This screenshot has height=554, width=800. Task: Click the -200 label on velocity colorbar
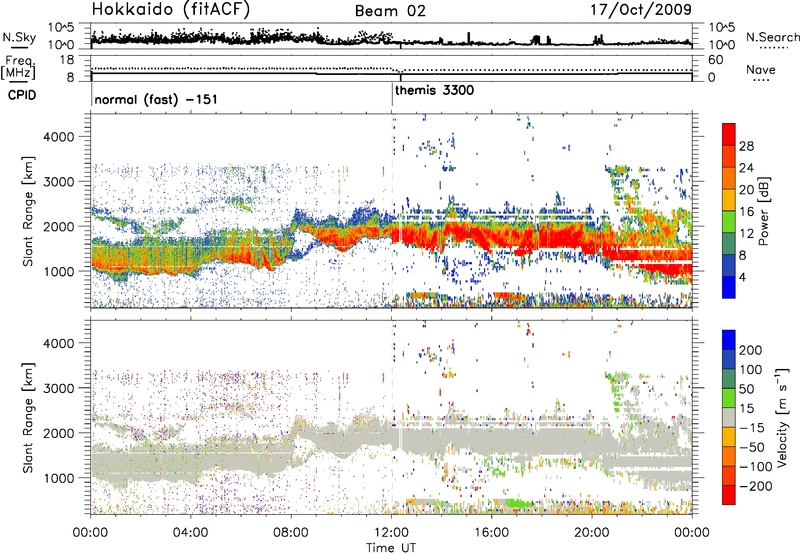tap(756, 486)
